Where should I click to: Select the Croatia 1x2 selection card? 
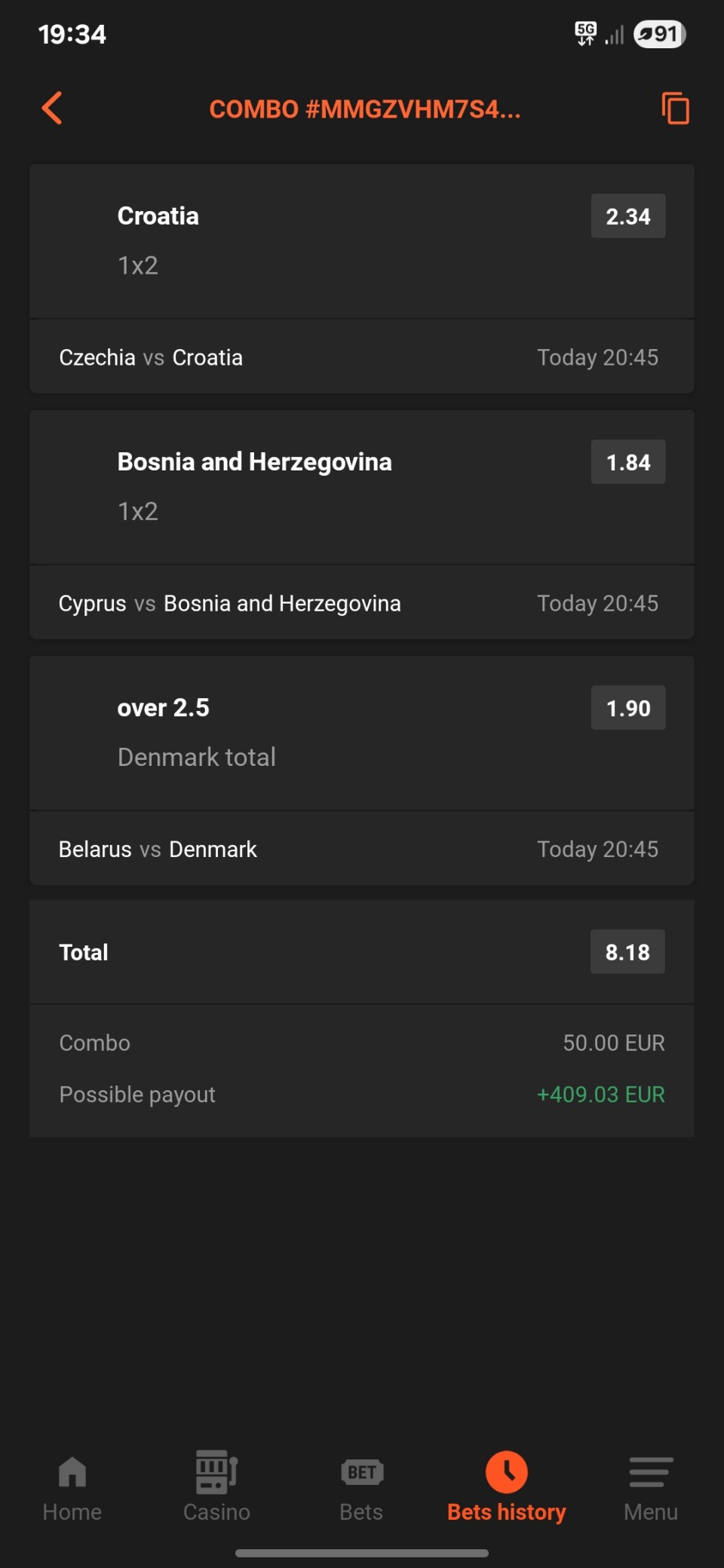(x=302, y=241)
